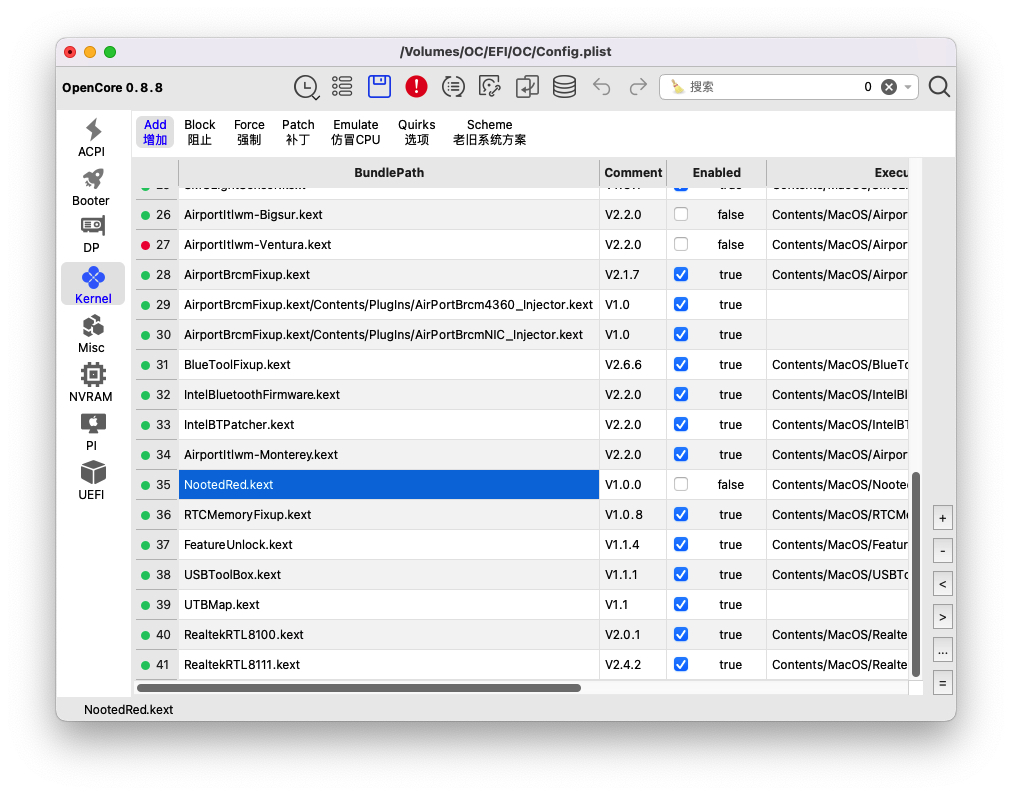Click the < move button

click(x=943, y=584)
